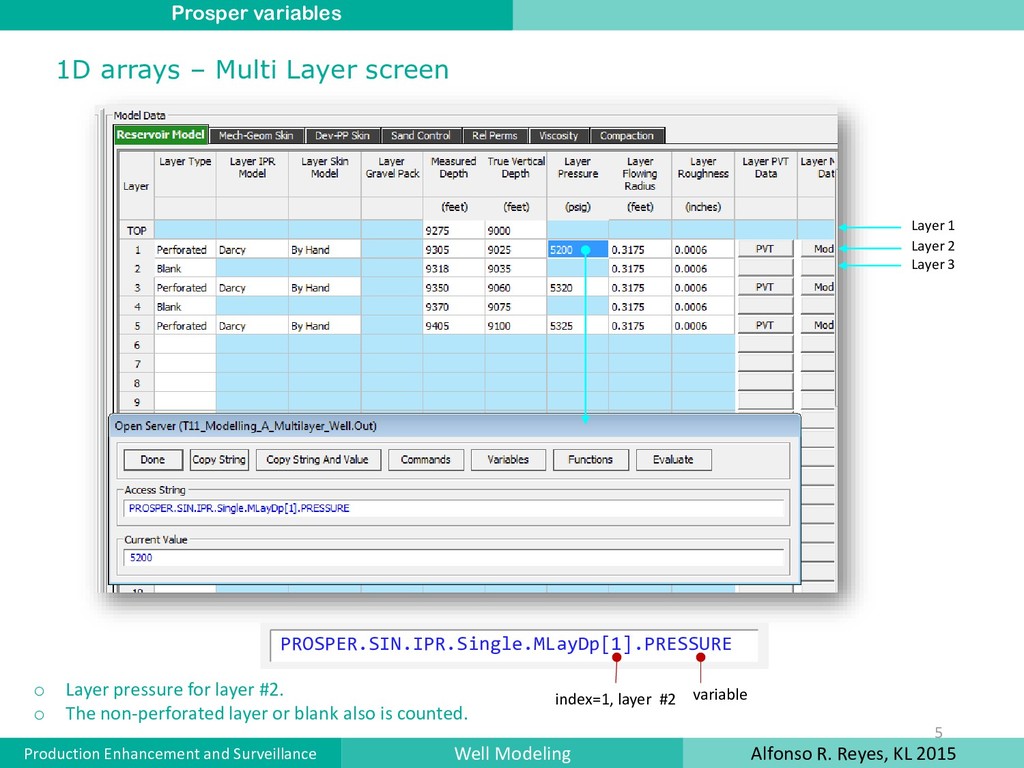Image resolution: width=1024 pixels, height=768 pixels.
Task: Select the Sand Control tab
Action: click(421, 136)
